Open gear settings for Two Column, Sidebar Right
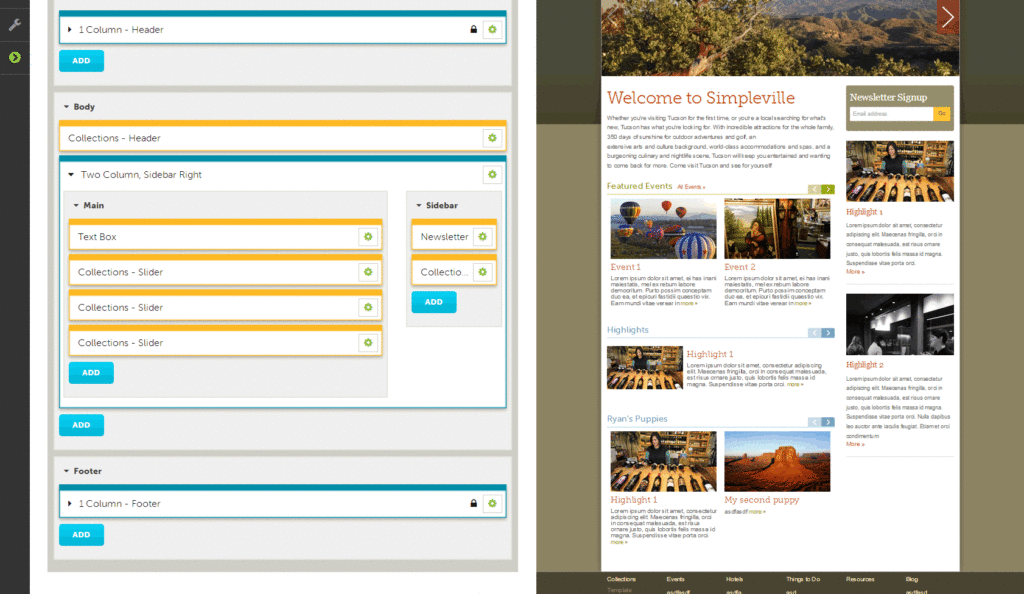 coord(491,175)
